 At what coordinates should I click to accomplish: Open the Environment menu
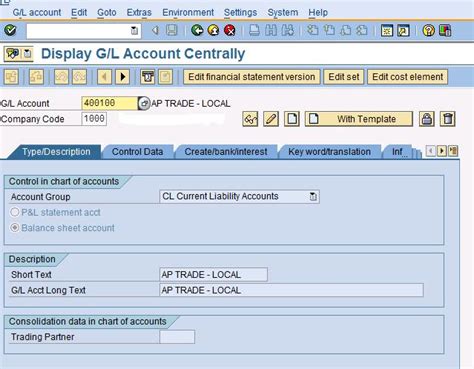(188, 13)
